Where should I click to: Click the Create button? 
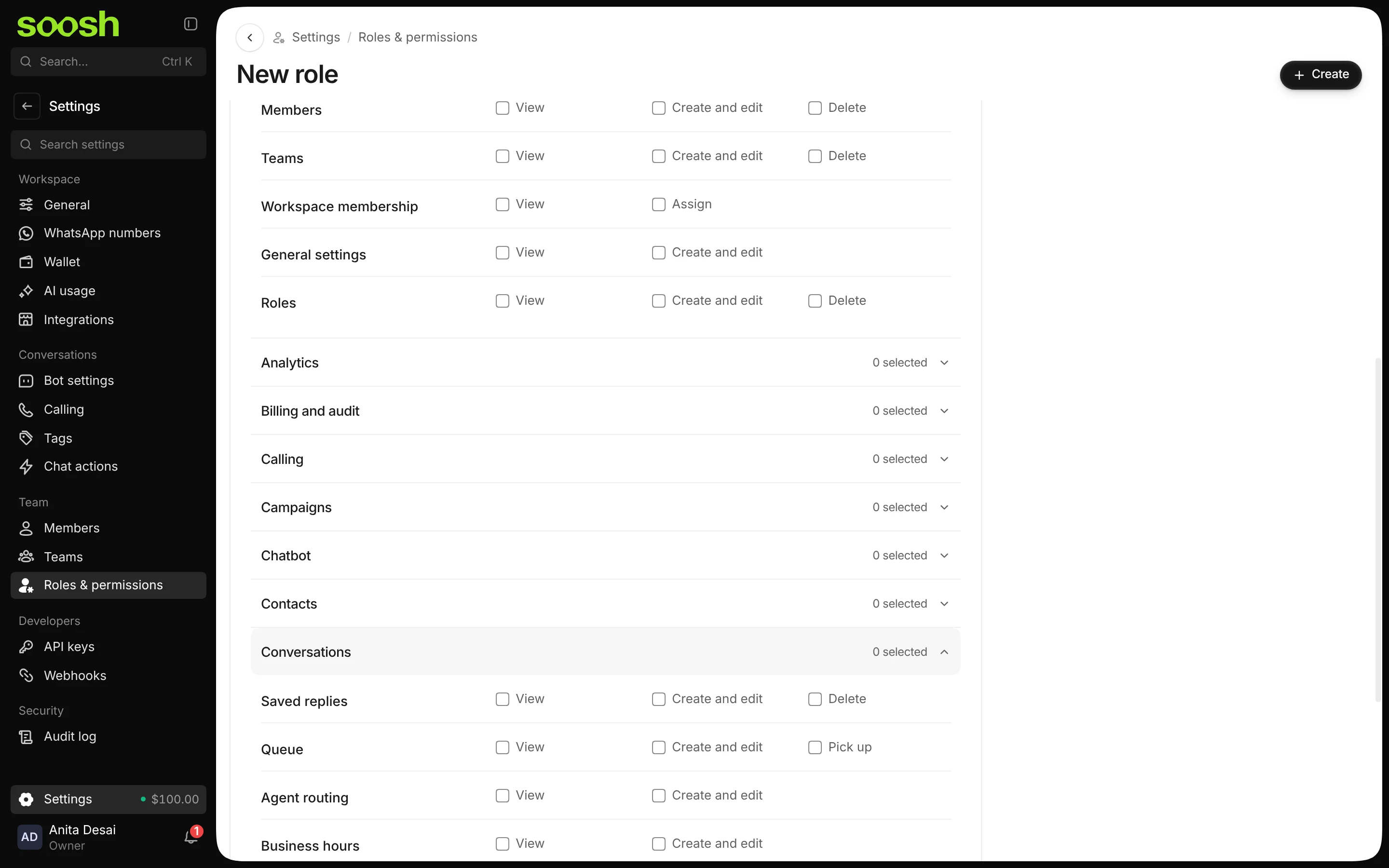[1320, 75]
